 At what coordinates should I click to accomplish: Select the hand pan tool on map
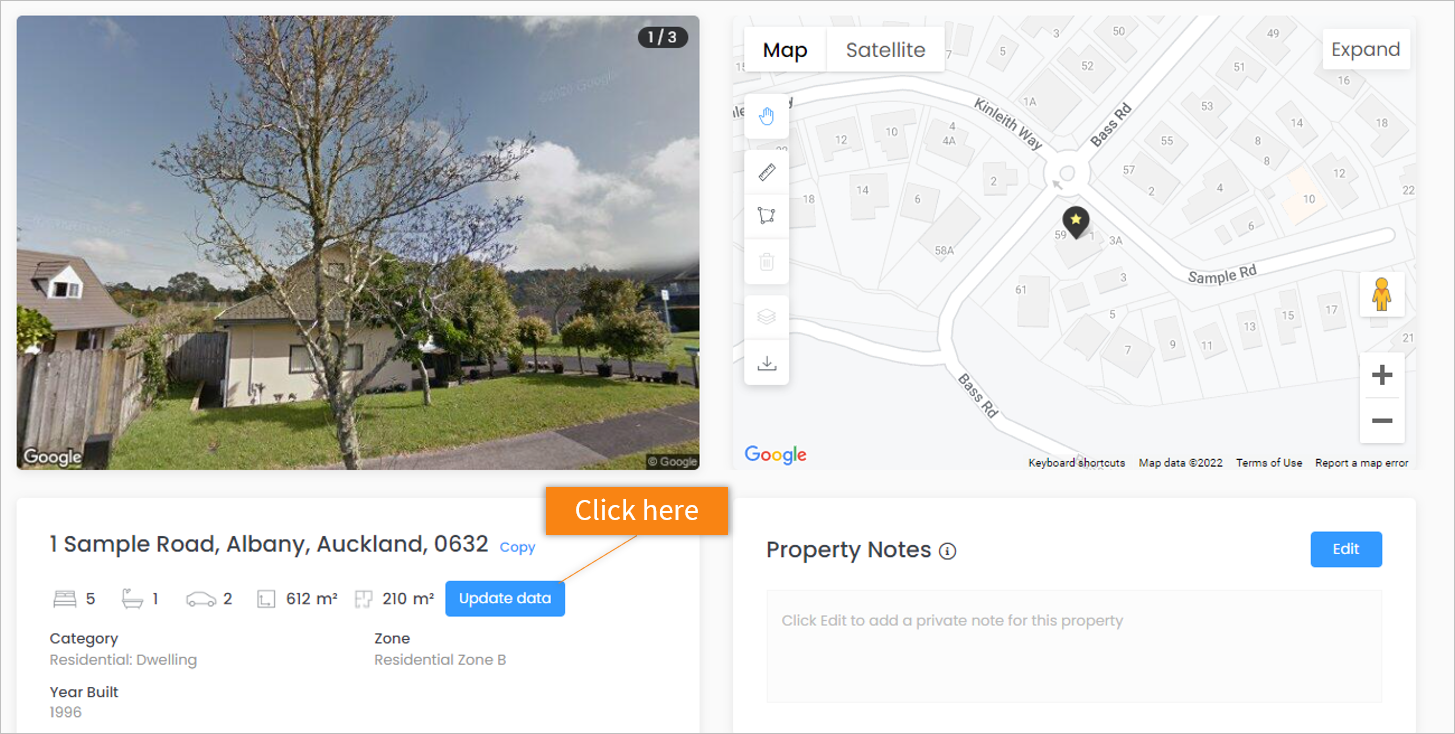point(767,117)
